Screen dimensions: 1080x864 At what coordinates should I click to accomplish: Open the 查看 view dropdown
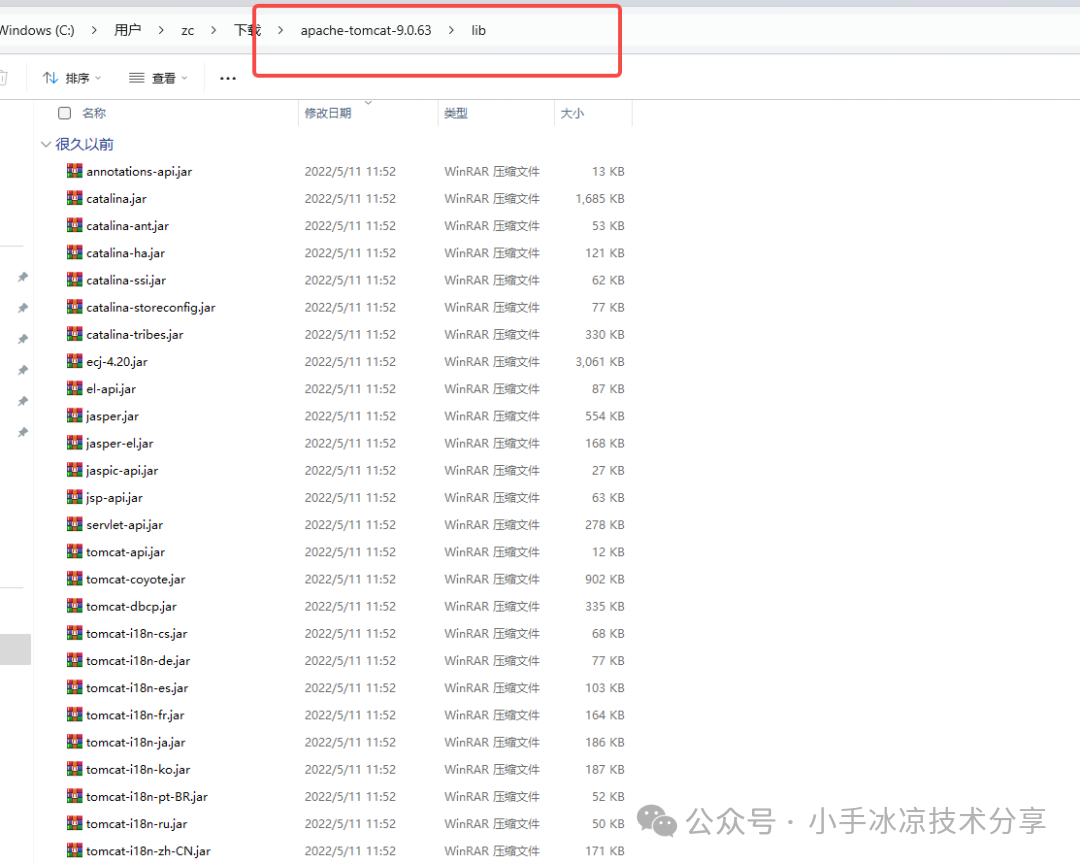click(158, 78)
